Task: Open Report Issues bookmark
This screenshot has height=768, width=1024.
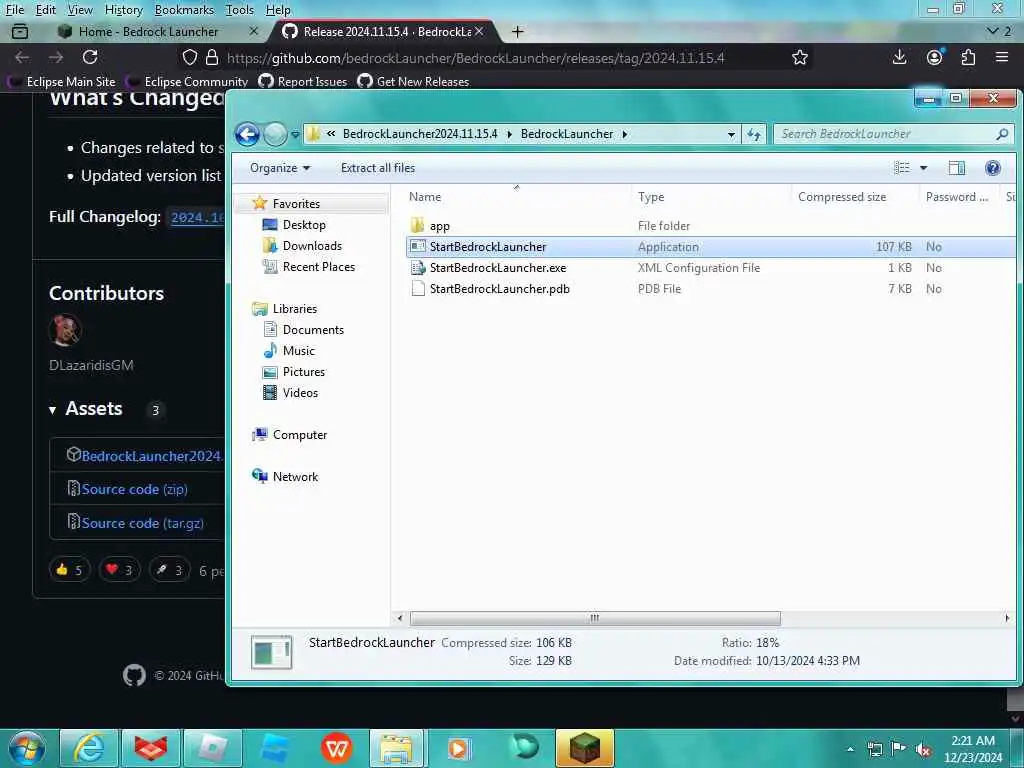Action: (x=303, y=82)
